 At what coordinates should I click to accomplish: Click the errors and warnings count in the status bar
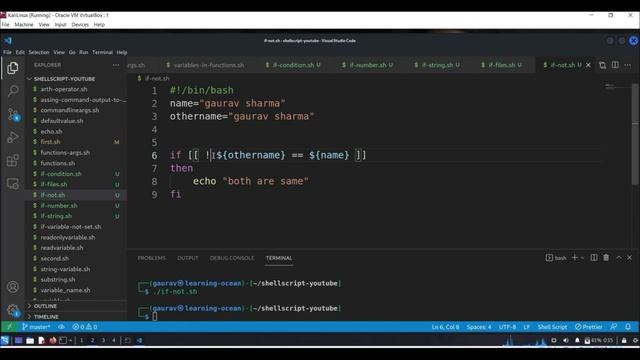pyautogui.click(x=84, y=327)
